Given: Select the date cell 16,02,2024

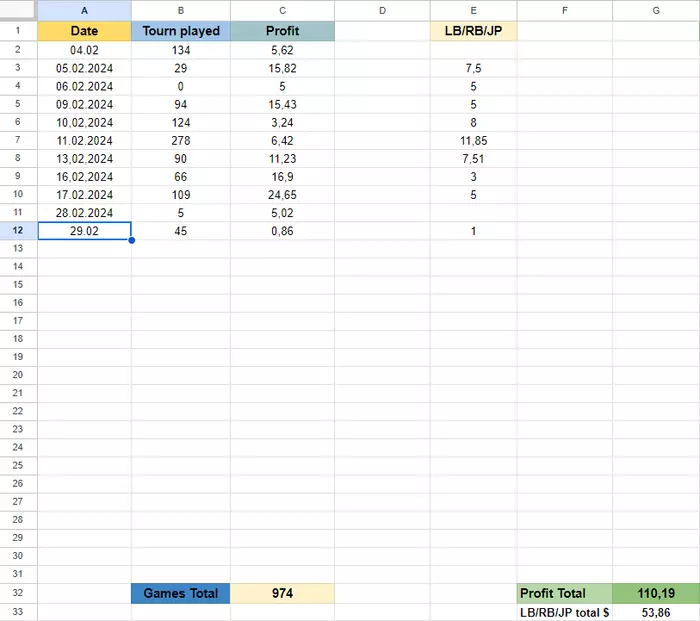Looking at the screenshot, I should [84, 177].
